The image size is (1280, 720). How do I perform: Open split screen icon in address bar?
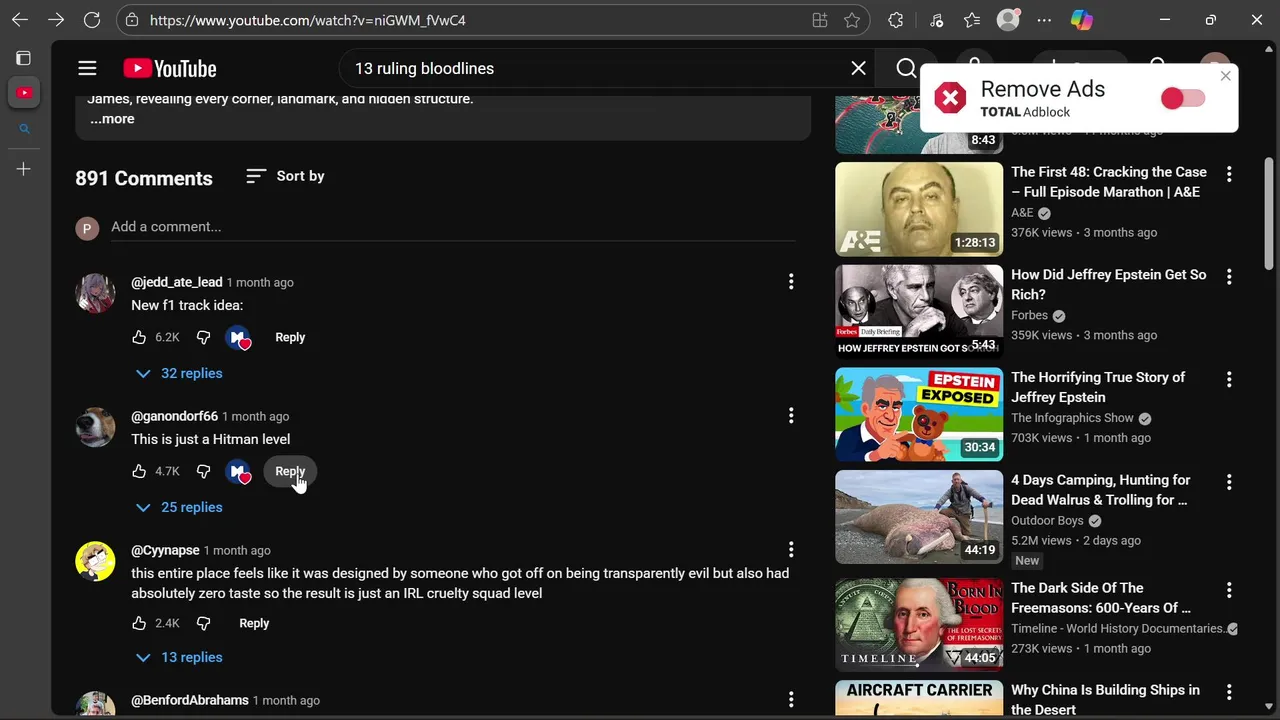click(x=820, y=20)
